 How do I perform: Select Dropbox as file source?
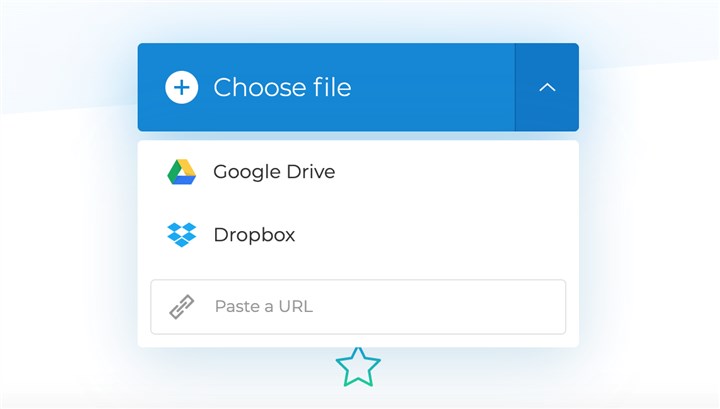pos(358,235)
